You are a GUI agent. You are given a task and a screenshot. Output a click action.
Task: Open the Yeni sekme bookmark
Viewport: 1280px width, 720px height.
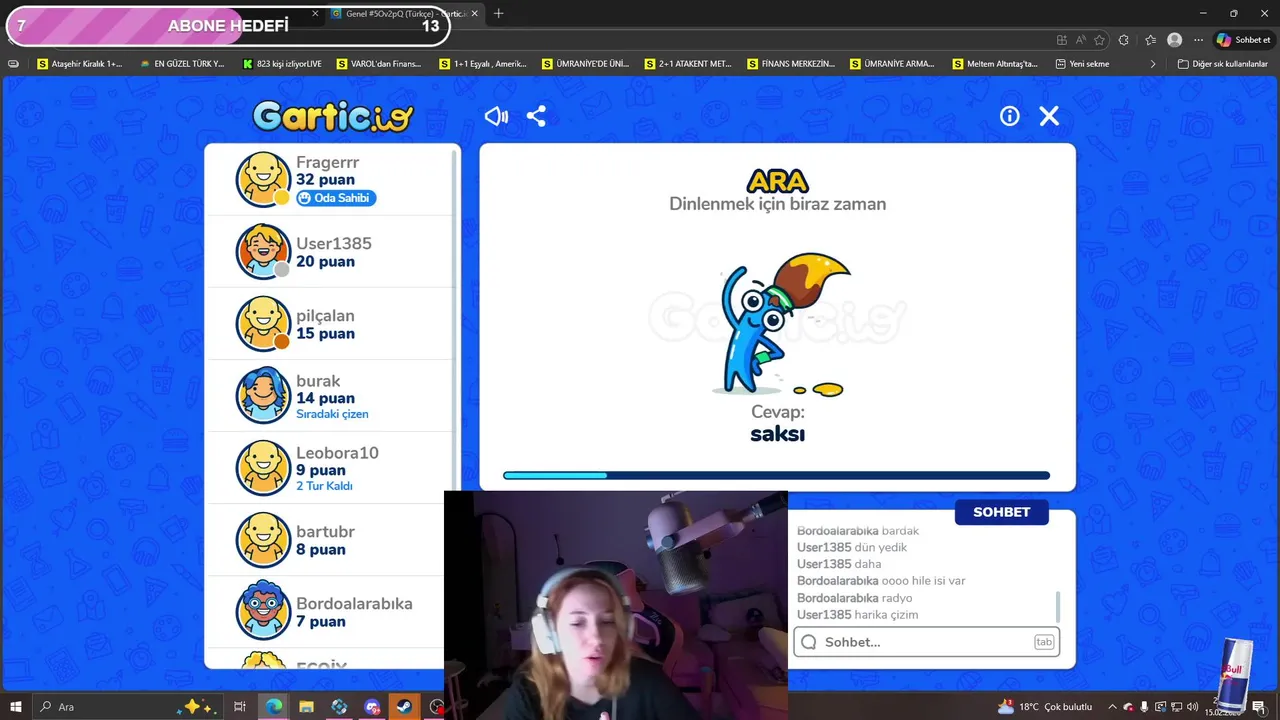[x=1082, y=63]
